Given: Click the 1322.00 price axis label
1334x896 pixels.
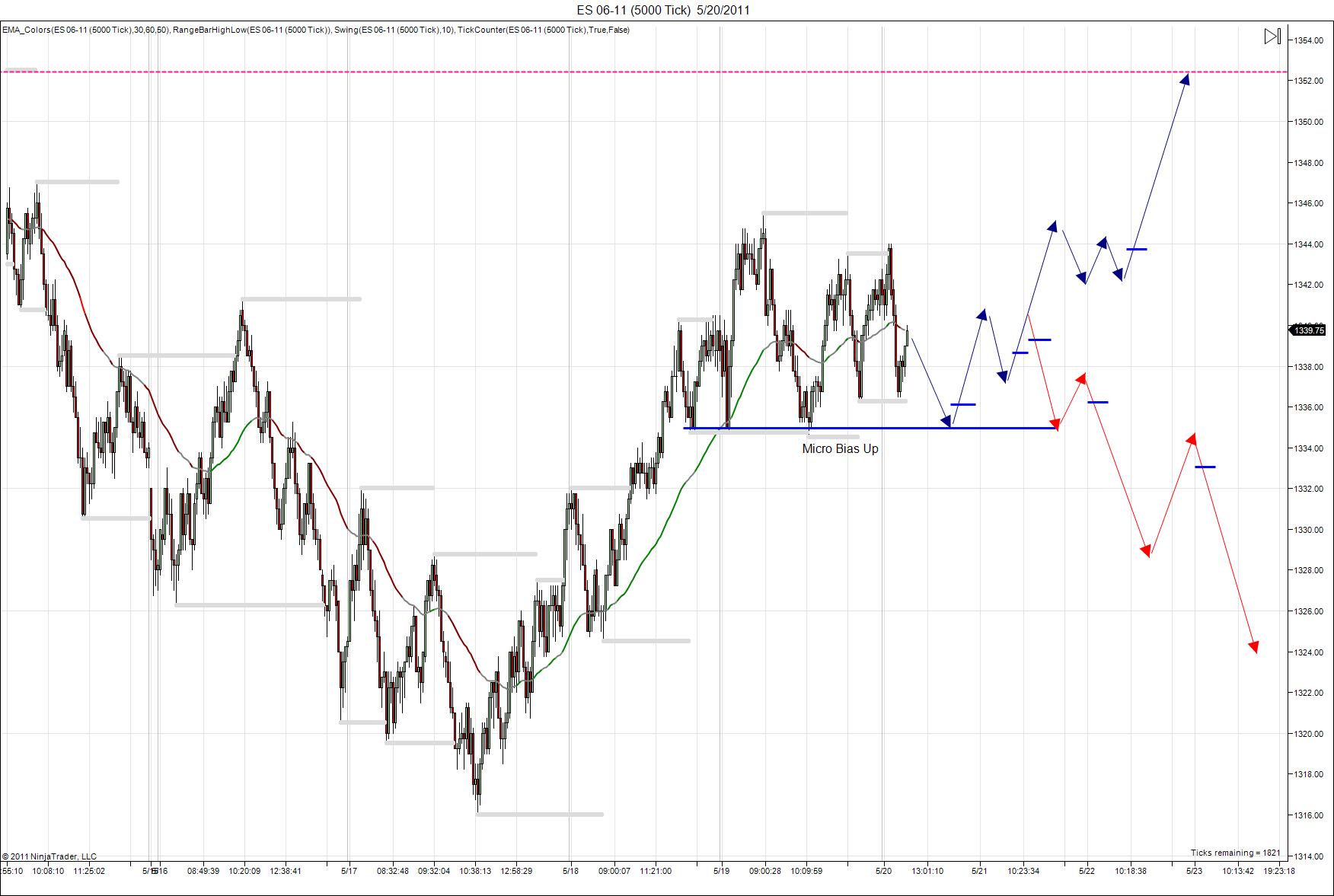Looking at the screenshot, I should coord(1309,693).
